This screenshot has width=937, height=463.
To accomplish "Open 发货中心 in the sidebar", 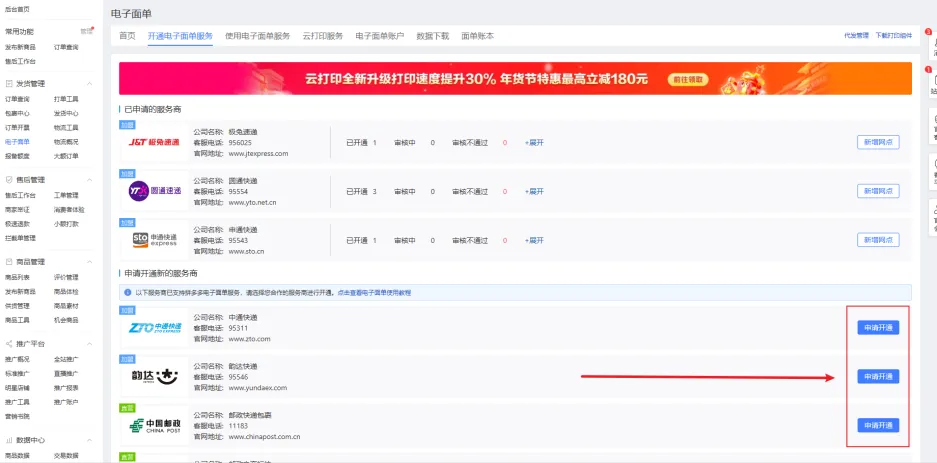I will pos(66,114).
